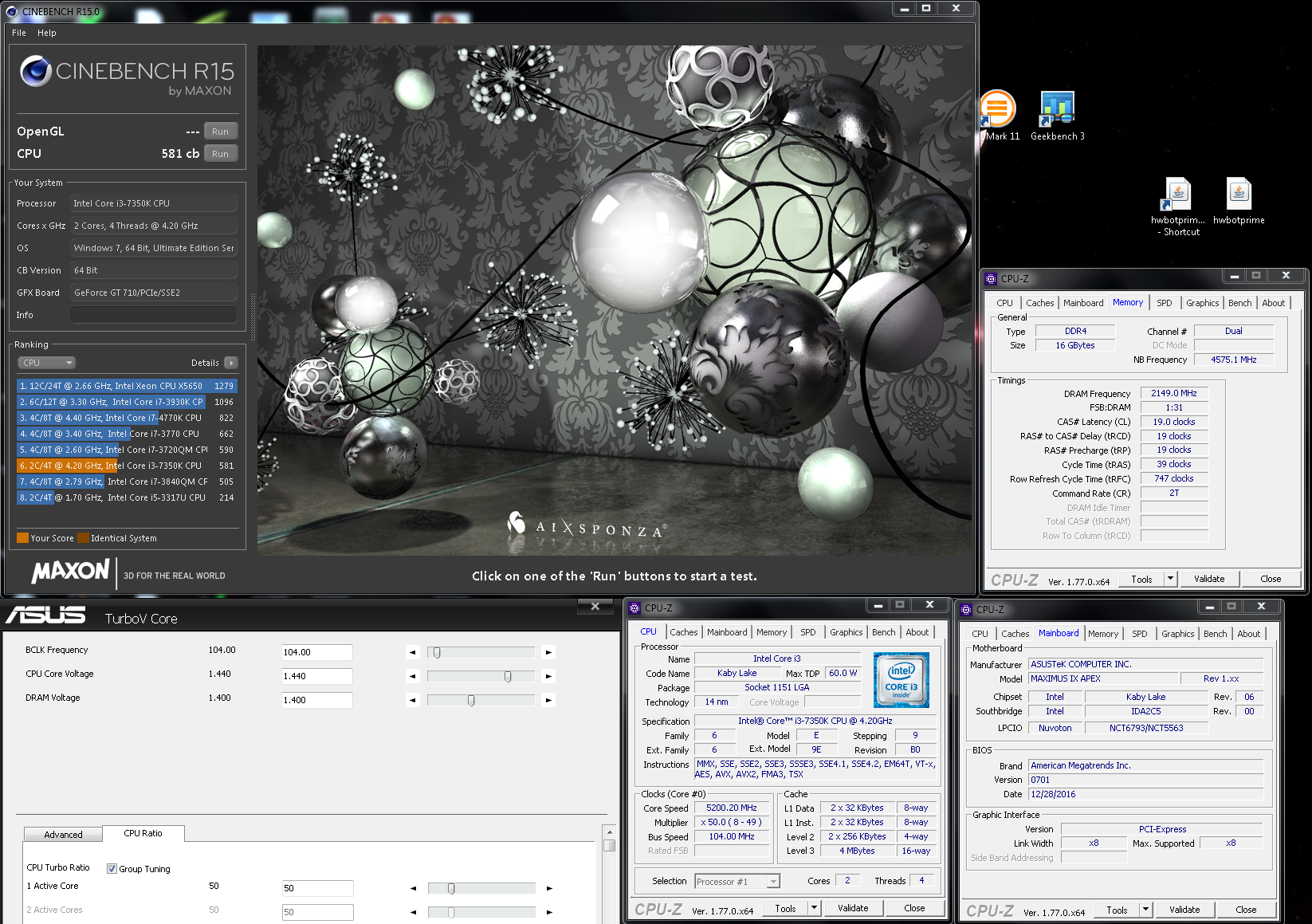Click the Intel Core i3 badge image
The image size is (1312, 924).
(902, 680)
